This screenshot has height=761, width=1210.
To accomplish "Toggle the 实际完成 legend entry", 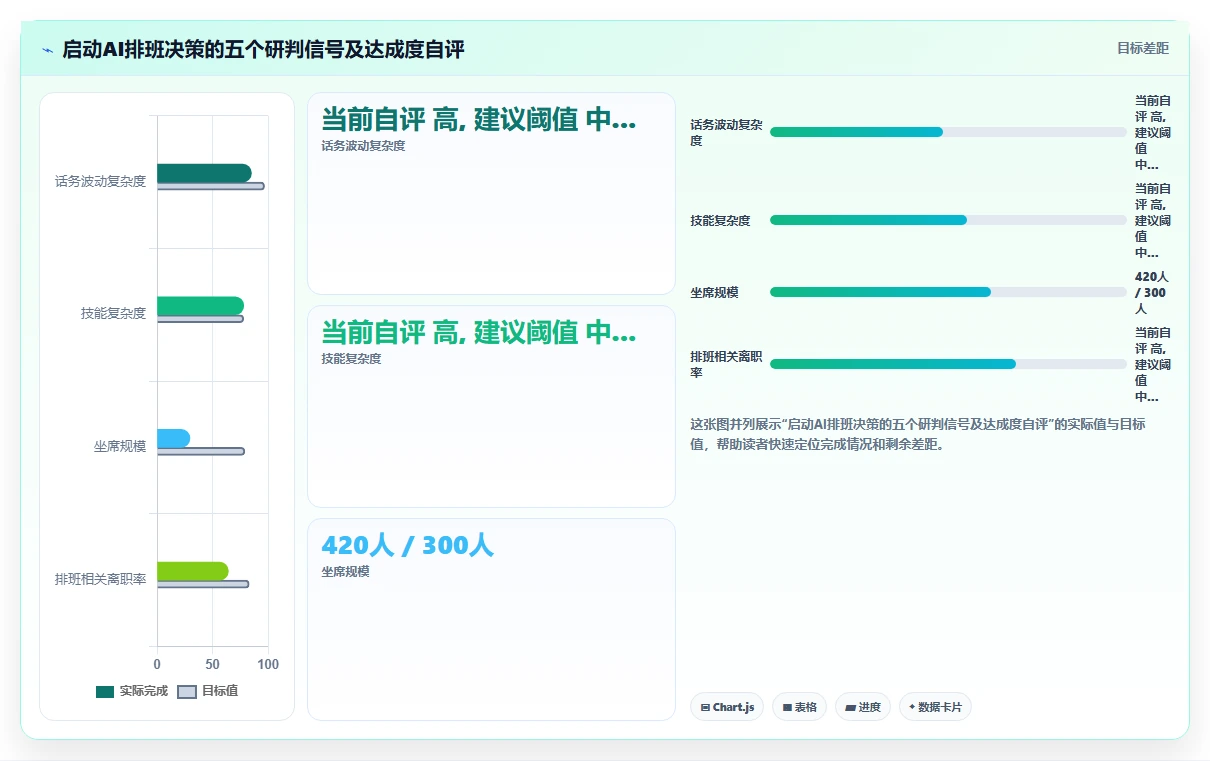I will [x=132, y=691].
